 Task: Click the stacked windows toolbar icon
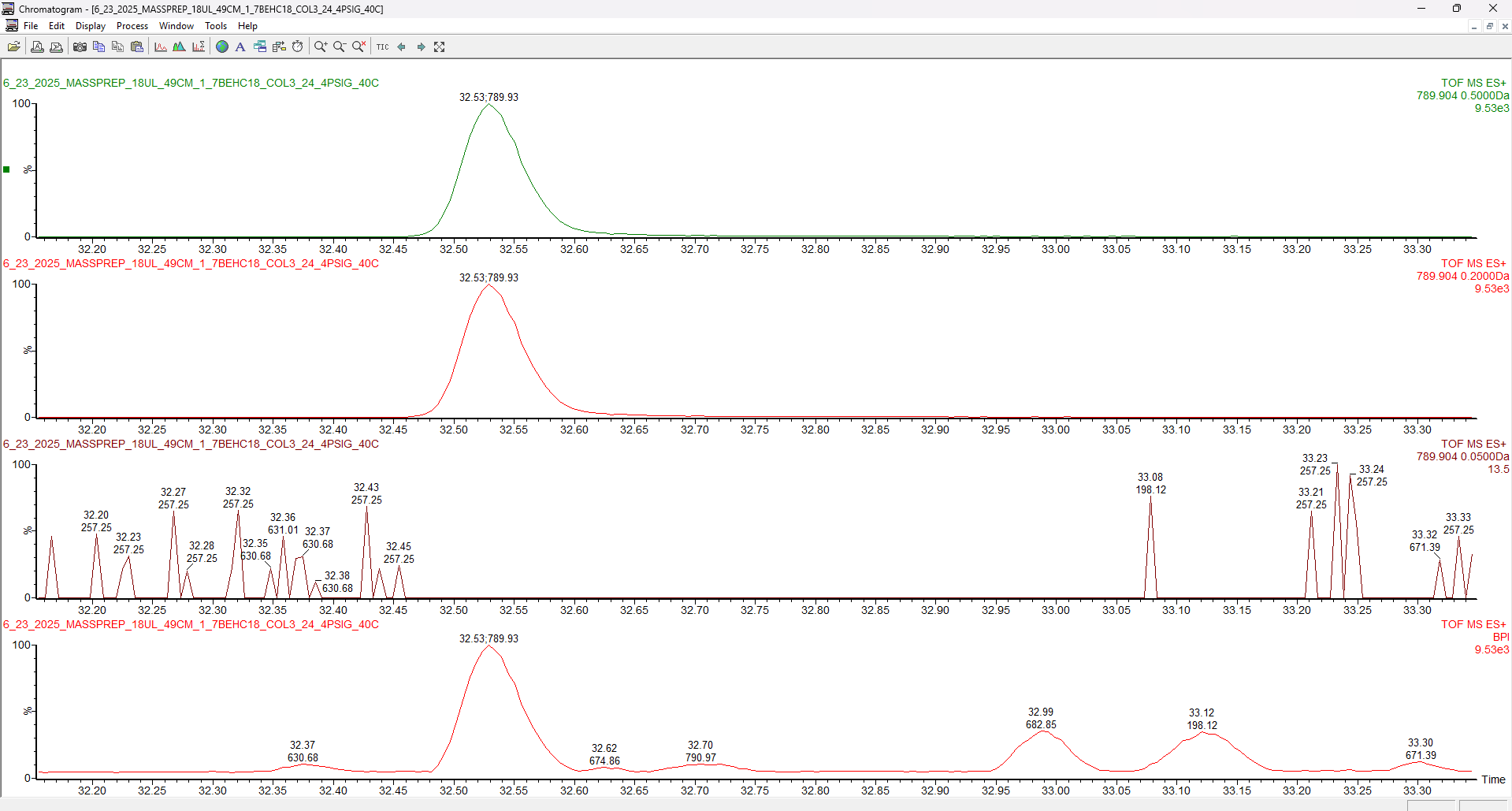(x=260, y=47)
